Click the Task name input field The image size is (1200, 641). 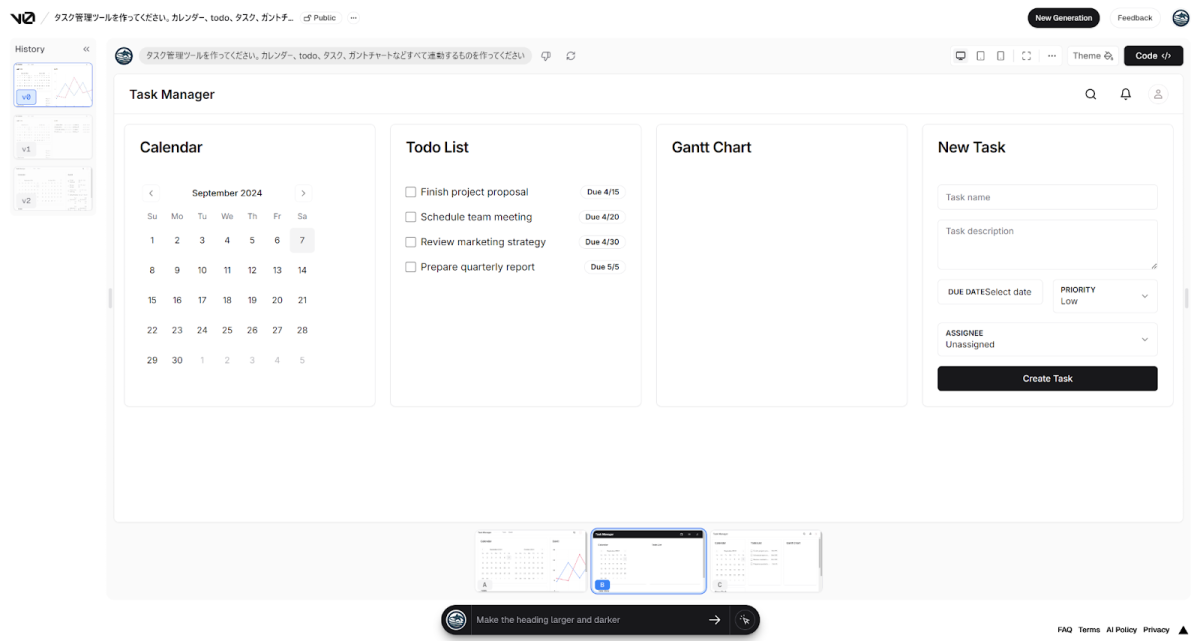[x=1047, y=197]
